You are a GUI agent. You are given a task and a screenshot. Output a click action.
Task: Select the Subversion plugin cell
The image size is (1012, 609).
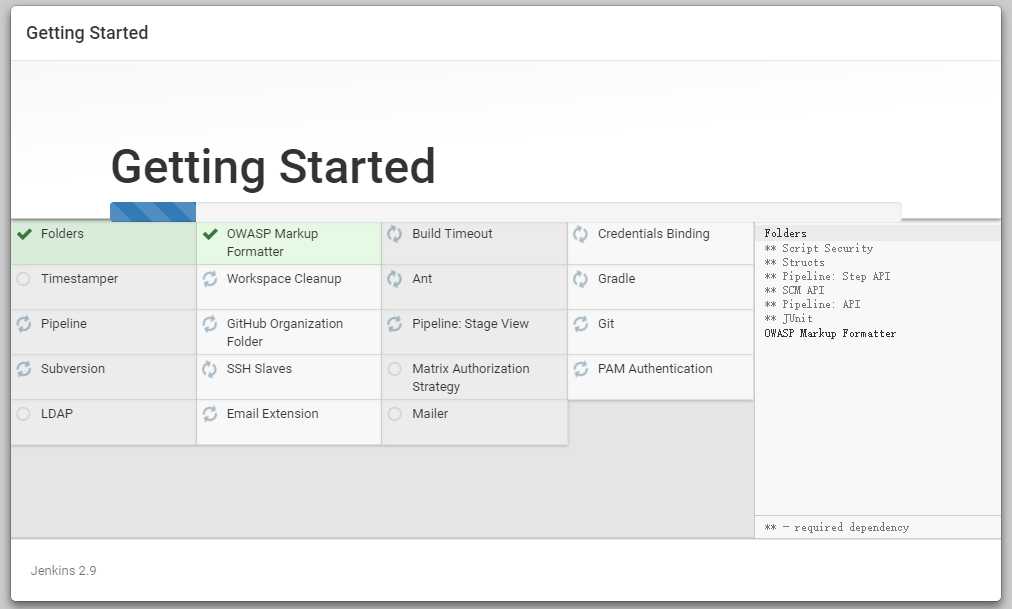[103, 377]
